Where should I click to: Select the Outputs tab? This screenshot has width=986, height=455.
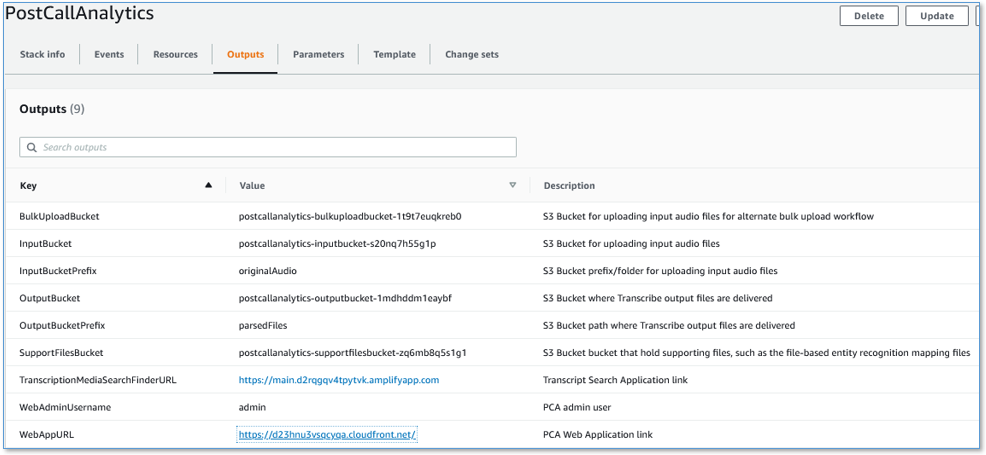[x=245, y=55]
